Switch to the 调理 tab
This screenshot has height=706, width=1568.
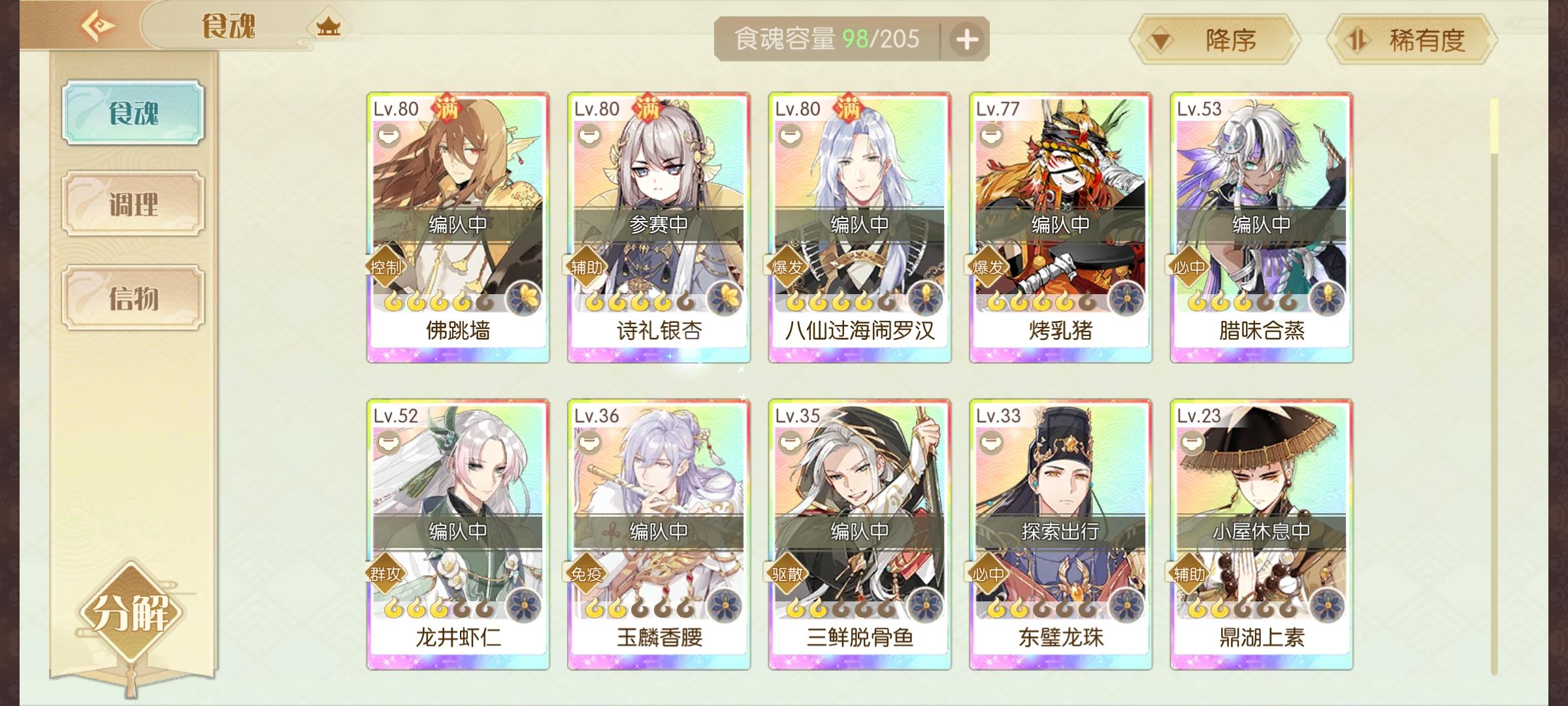(133, 205)
